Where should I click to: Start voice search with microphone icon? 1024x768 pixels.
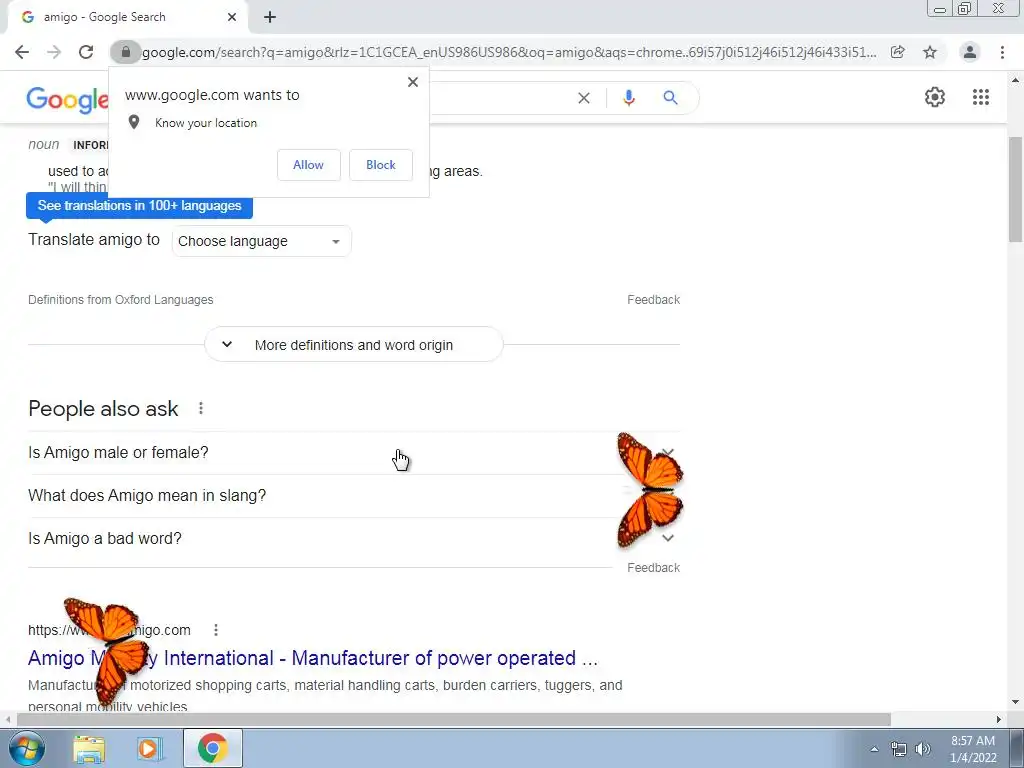point(629,98)
